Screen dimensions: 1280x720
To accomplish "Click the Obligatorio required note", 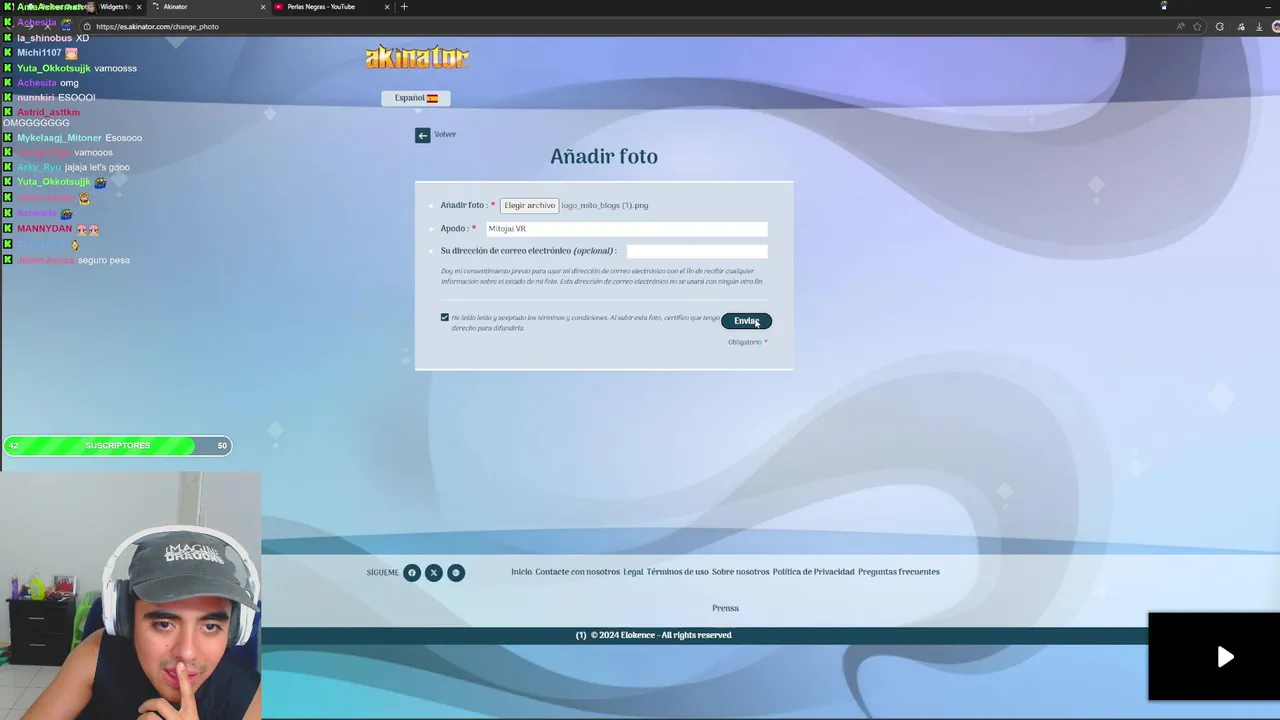I will (x=747, y=342).
